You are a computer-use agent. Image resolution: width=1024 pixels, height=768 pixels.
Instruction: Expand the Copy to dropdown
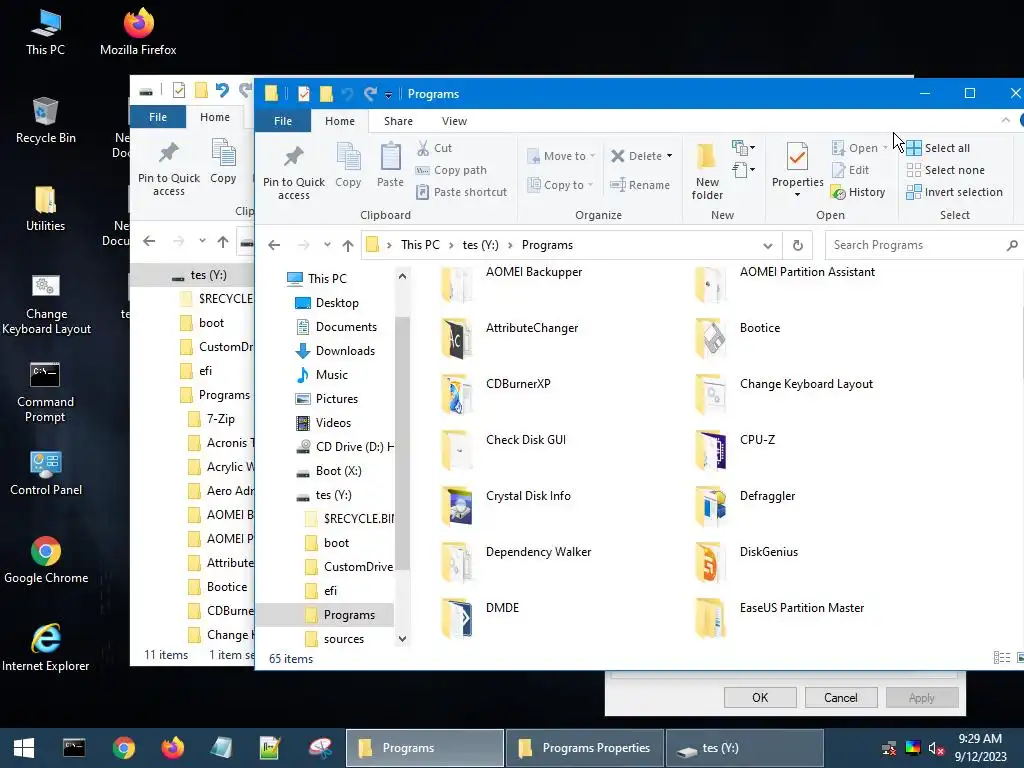(x=590, y=185)
